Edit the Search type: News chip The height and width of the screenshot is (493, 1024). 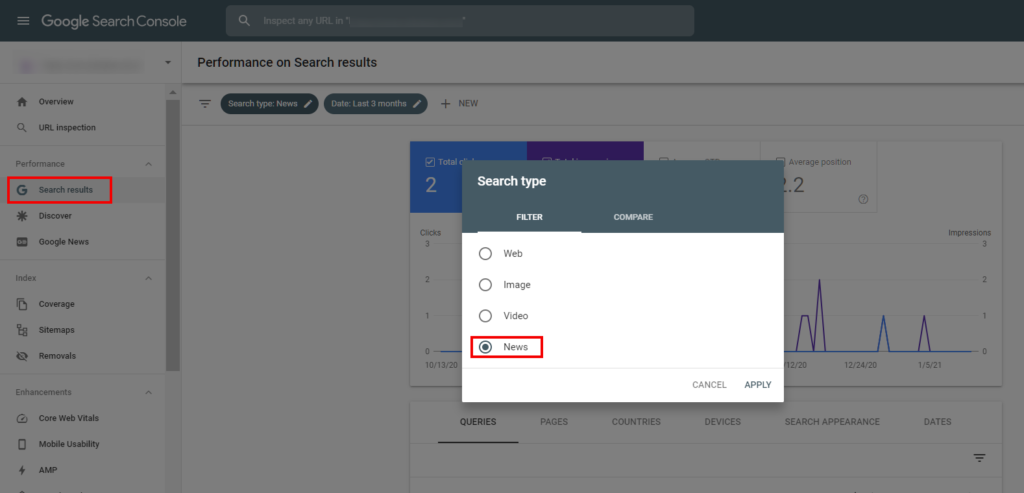tap(269, 104)
